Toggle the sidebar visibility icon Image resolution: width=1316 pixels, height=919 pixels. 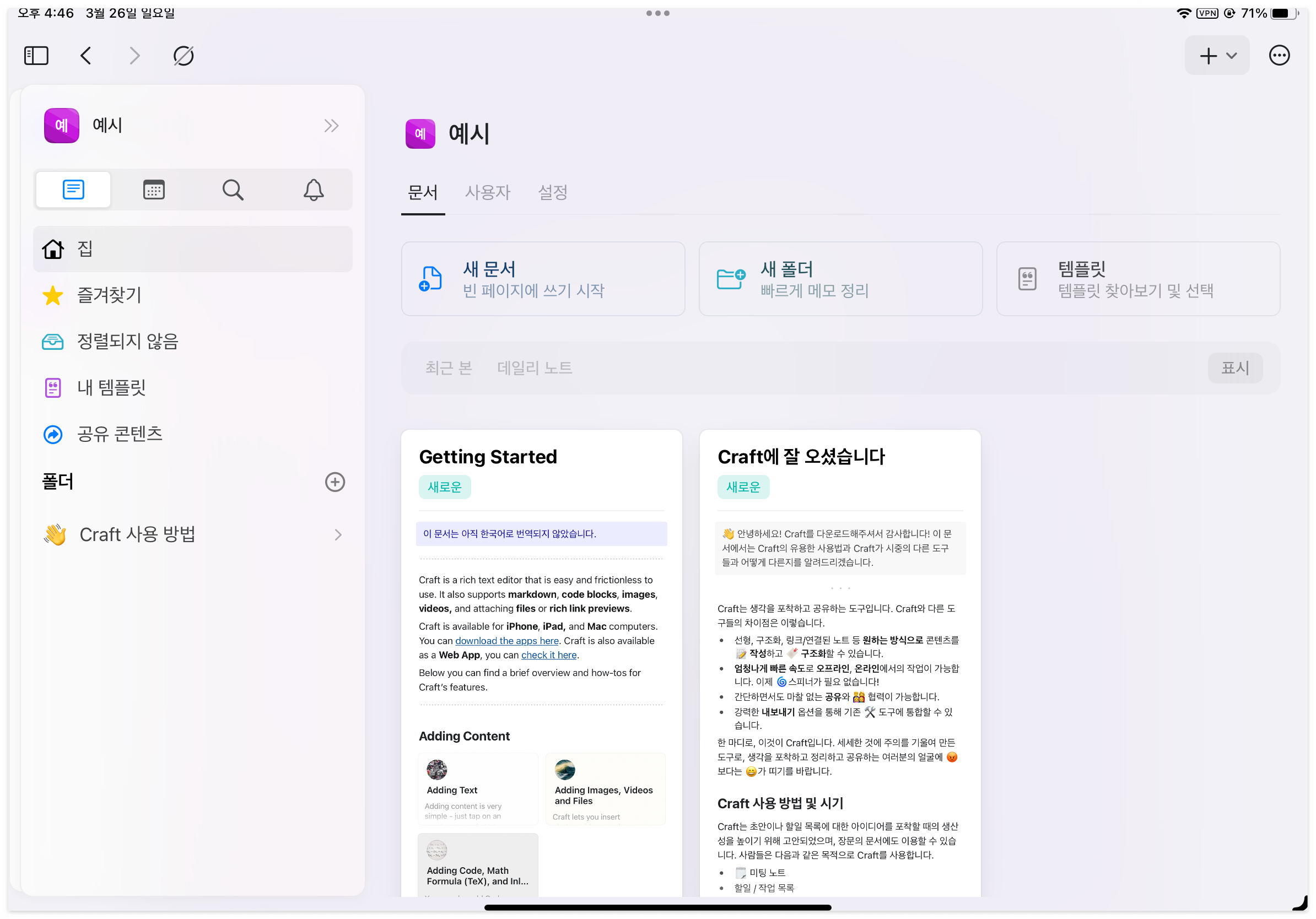pyautogui.click(x=35, y=55)
